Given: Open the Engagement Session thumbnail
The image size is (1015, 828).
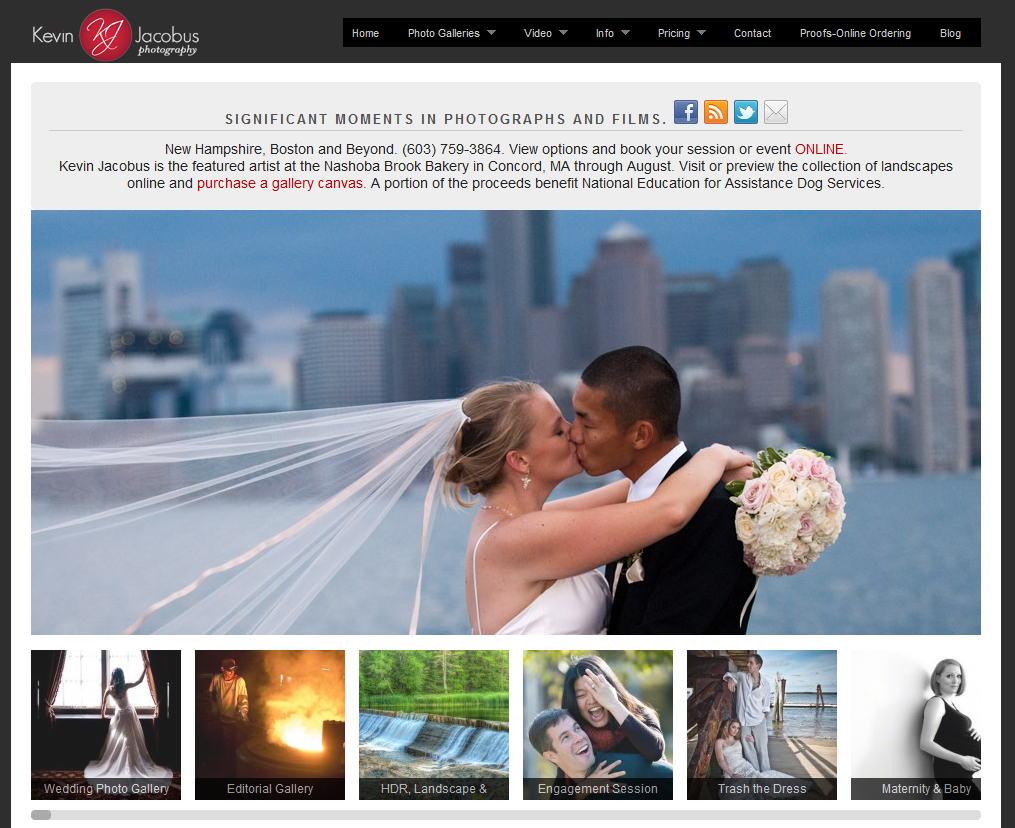Looking at the screenshot, I should click(597, 724).
